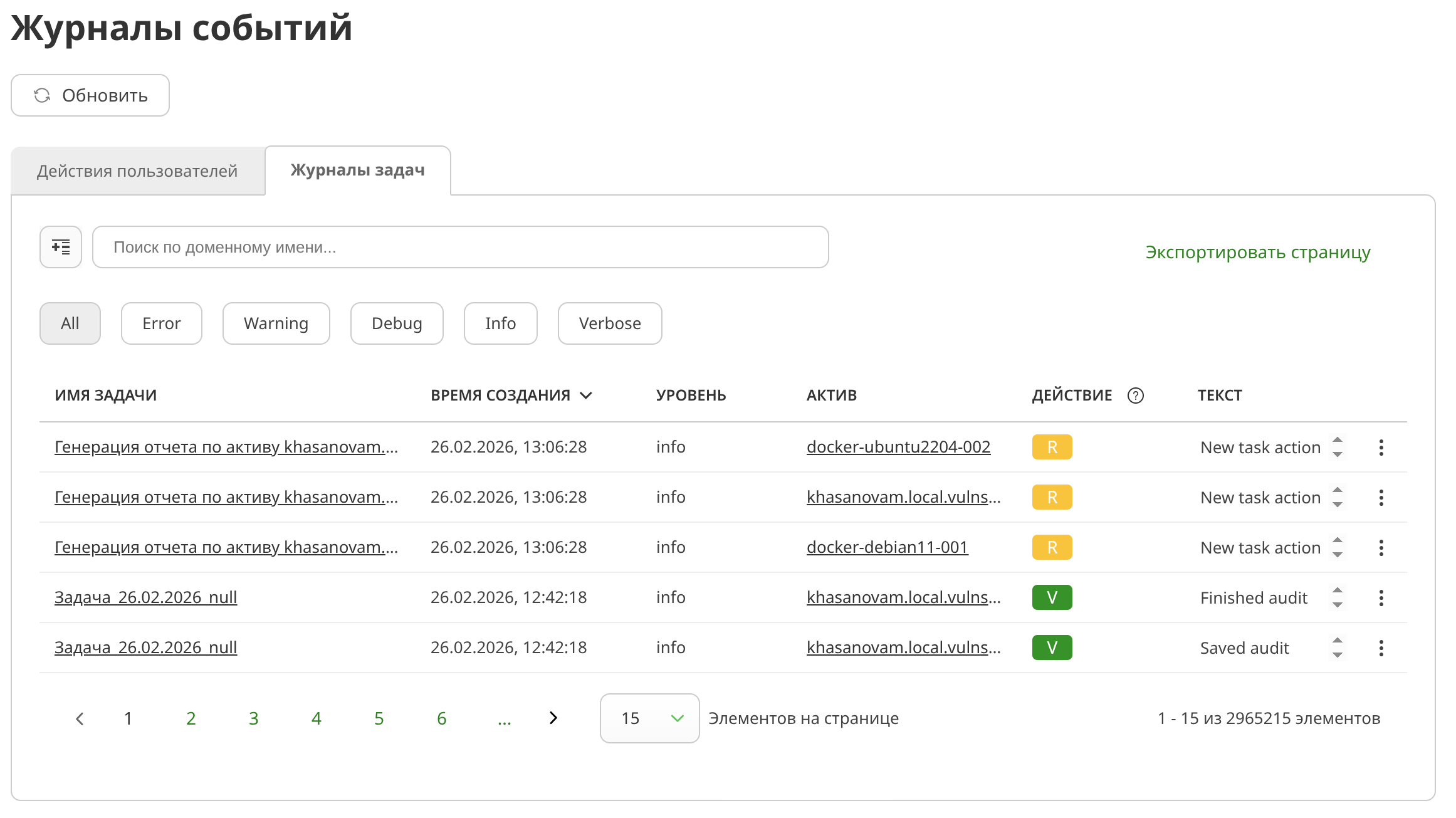Sort by ВРЕМЯ СОЗДАНИЯ column chevron
Screen dimensions: 1456x818
(586, 396)
